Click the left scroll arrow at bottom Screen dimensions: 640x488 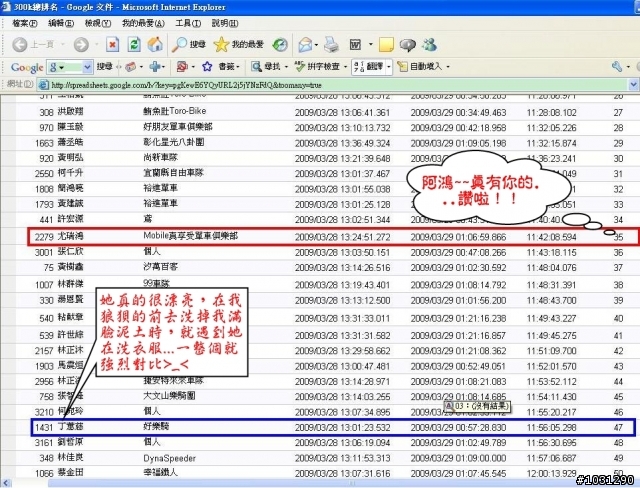(x=6, y=484)
